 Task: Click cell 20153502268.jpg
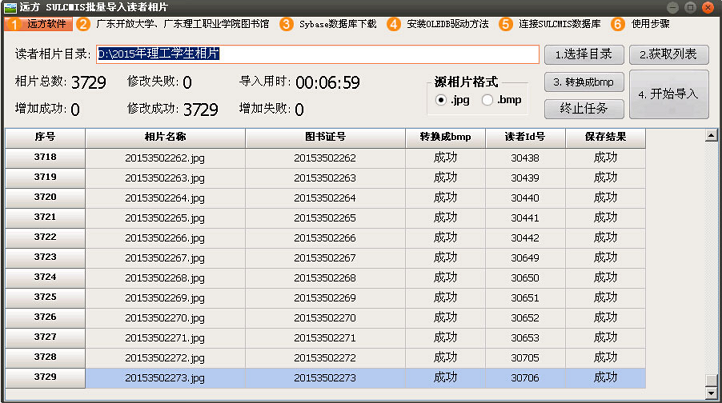[165, 278]
